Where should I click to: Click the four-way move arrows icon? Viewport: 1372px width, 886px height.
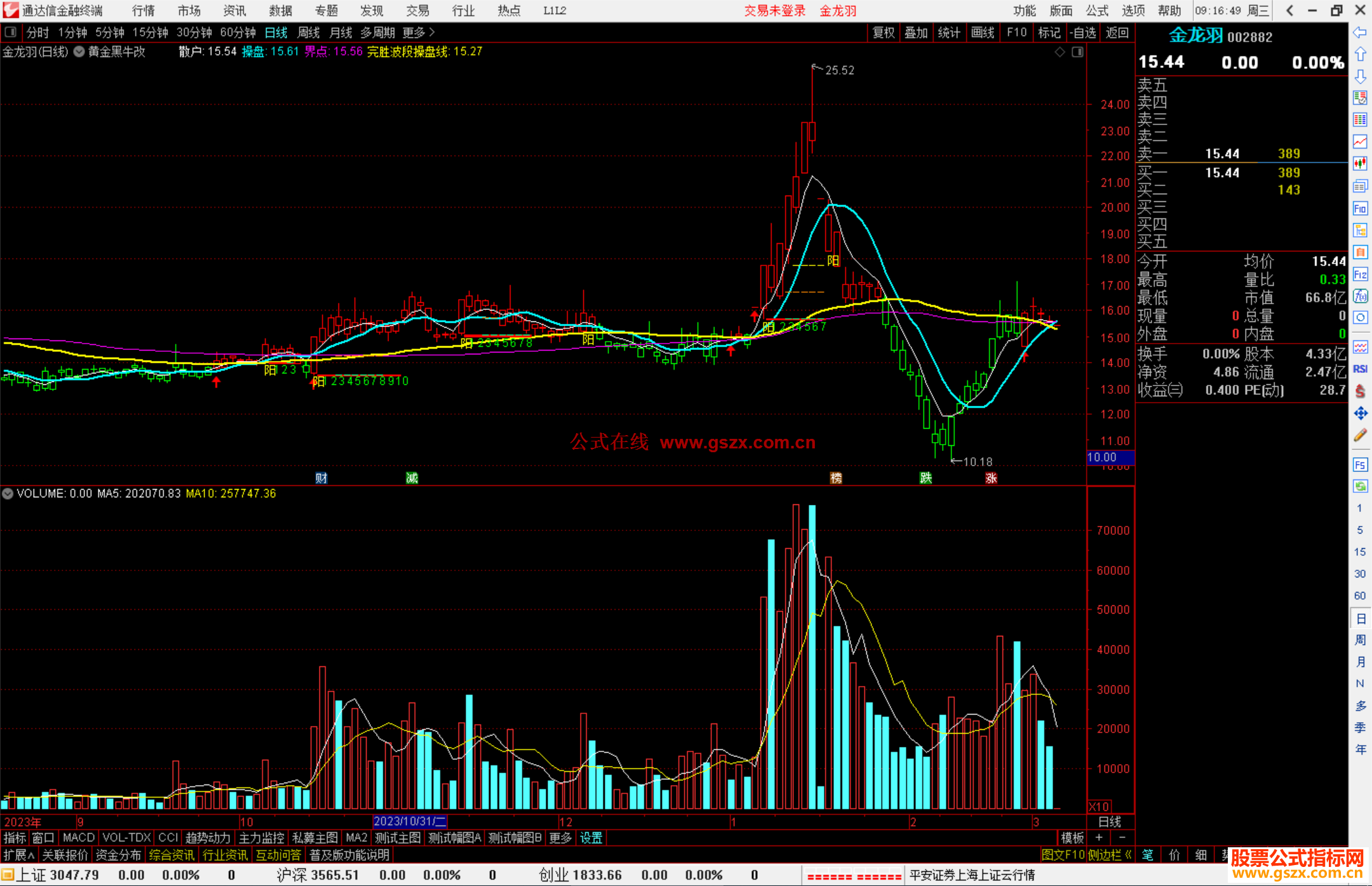tap(1360, 413)
